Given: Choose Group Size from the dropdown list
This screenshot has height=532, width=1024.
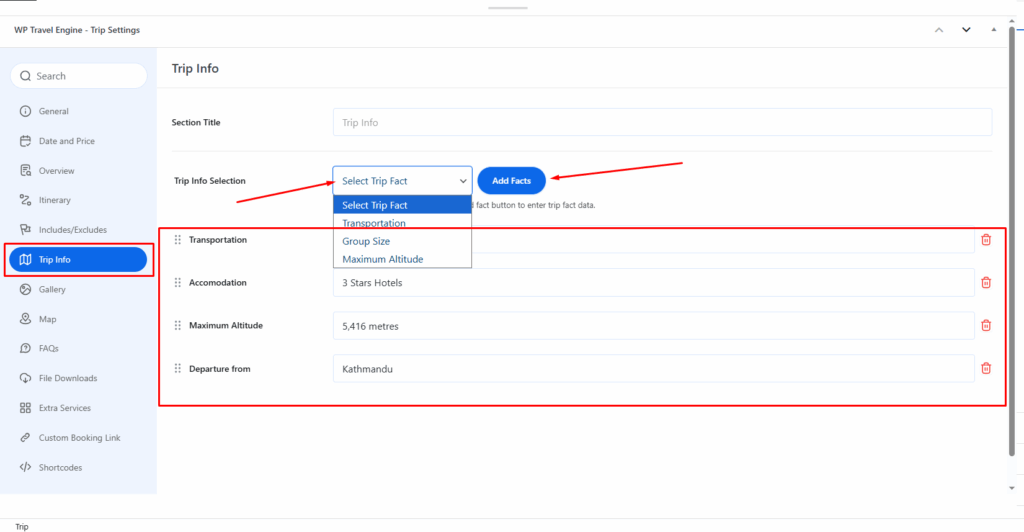Looking at the screenshot, I should [366, 241].
